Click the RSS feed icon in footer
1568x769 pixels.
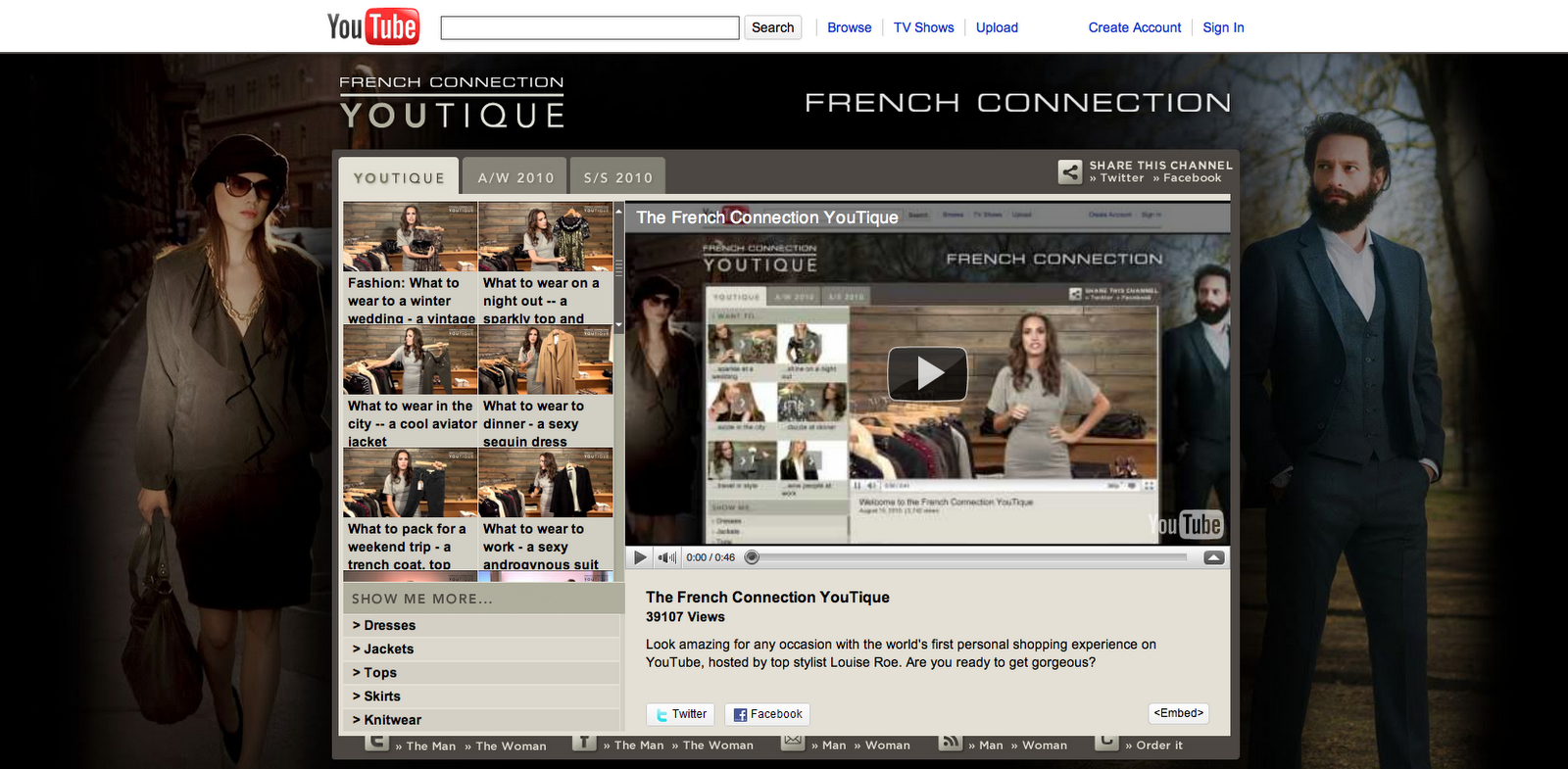tap(951, 742)
